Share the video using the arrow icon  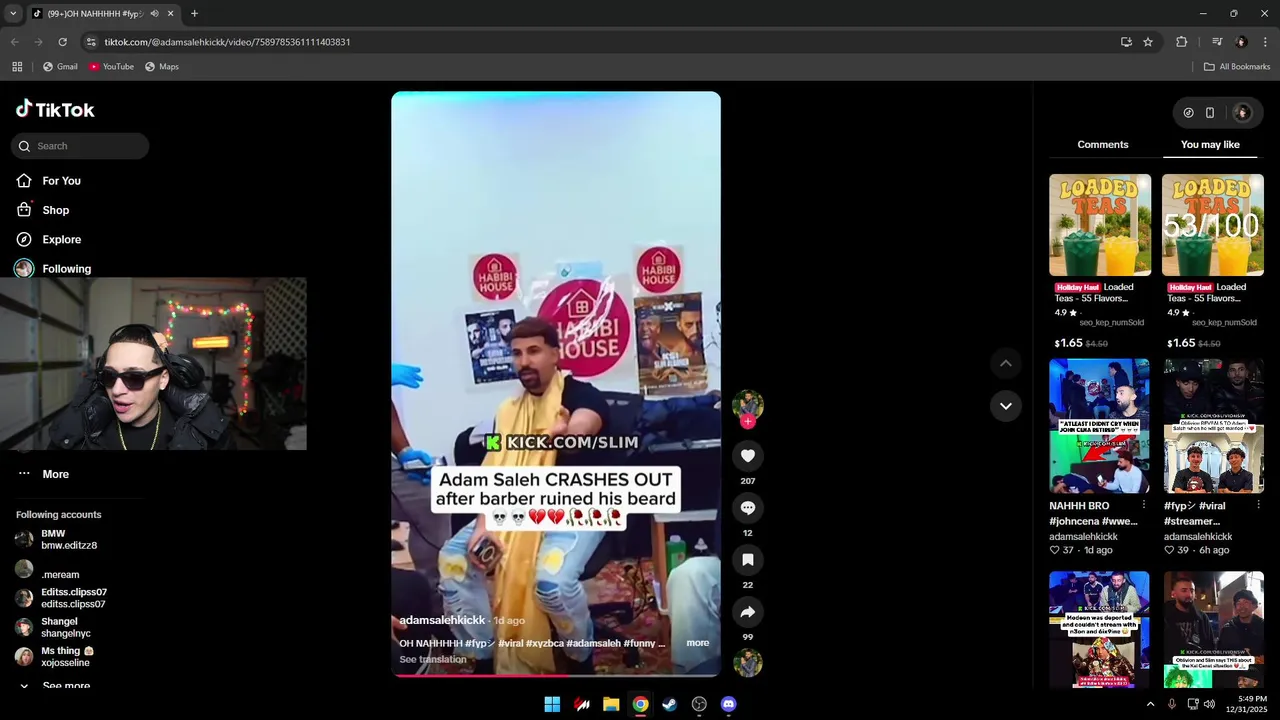(747, 612)
